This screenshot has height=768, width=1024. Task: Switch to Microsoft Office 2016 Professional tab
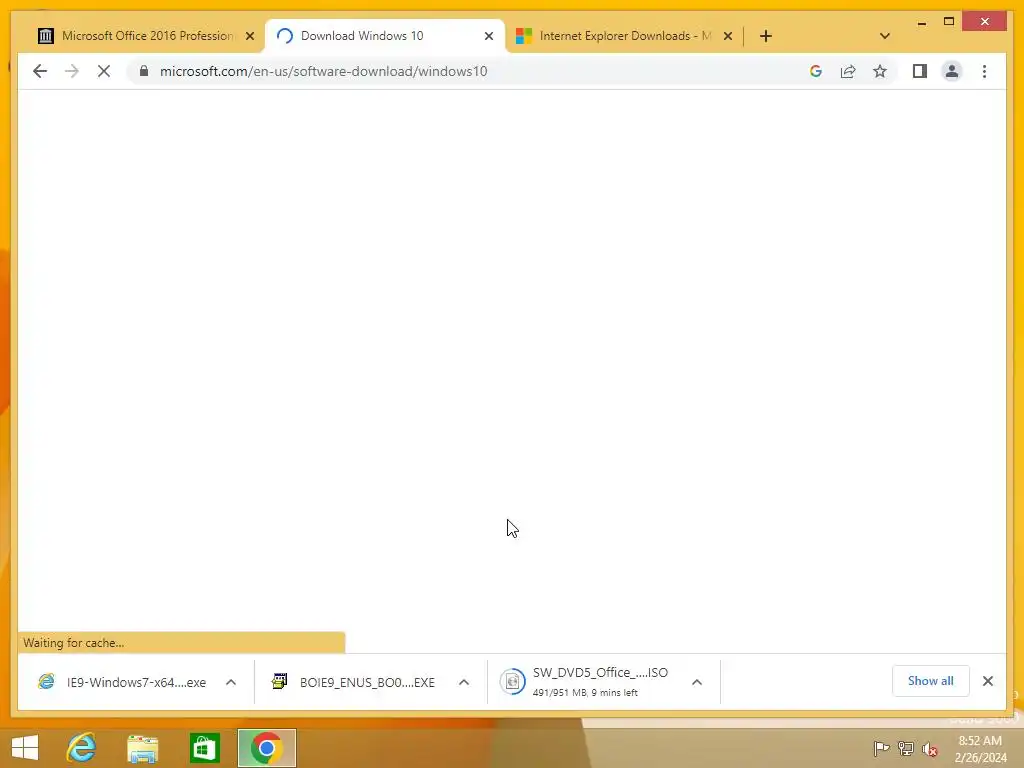146,36
